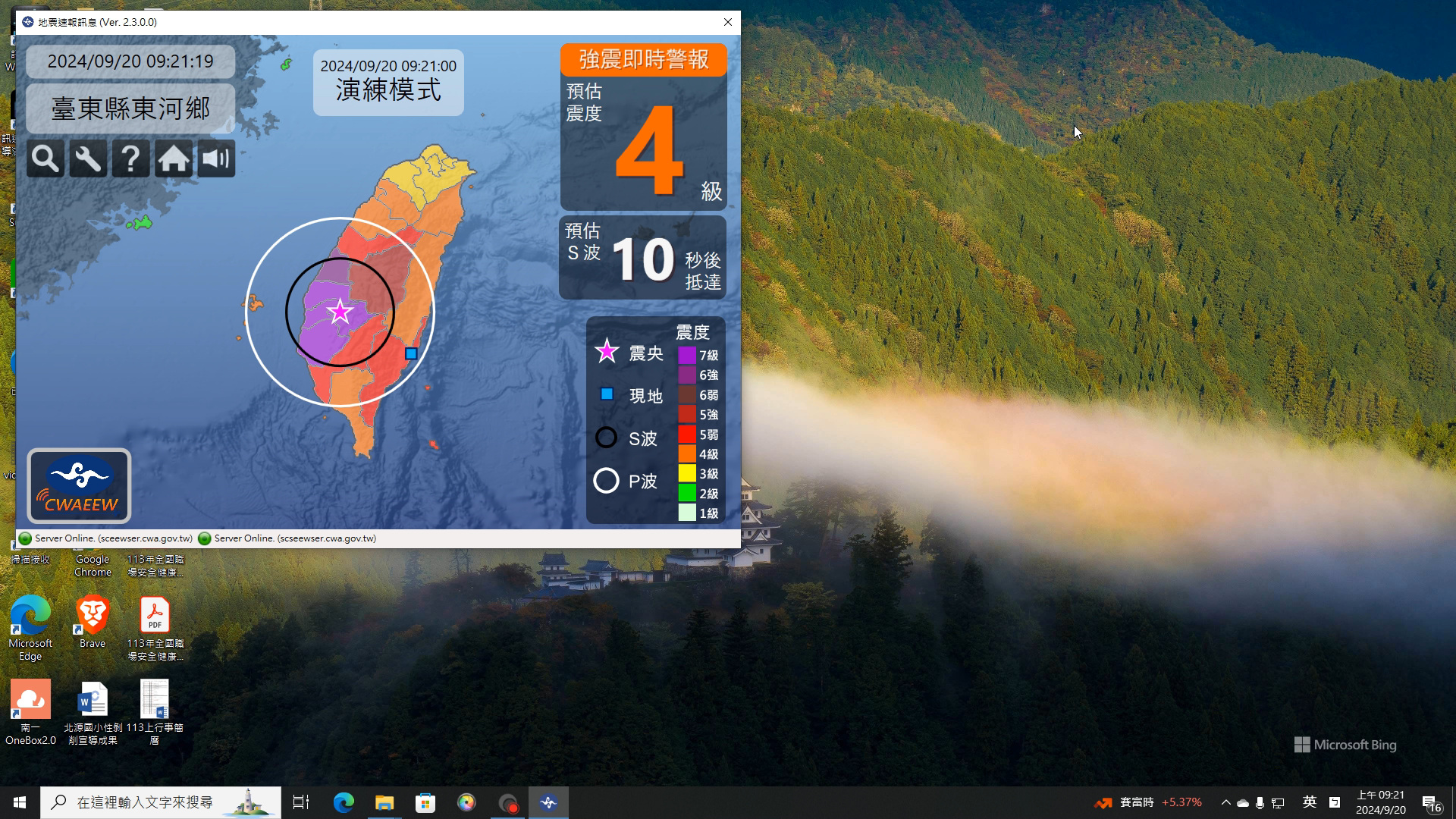Open the wrench settings tool
The height and width of the screenshot is (819, 1456).
pyautogui.click(x=88, y=159)
